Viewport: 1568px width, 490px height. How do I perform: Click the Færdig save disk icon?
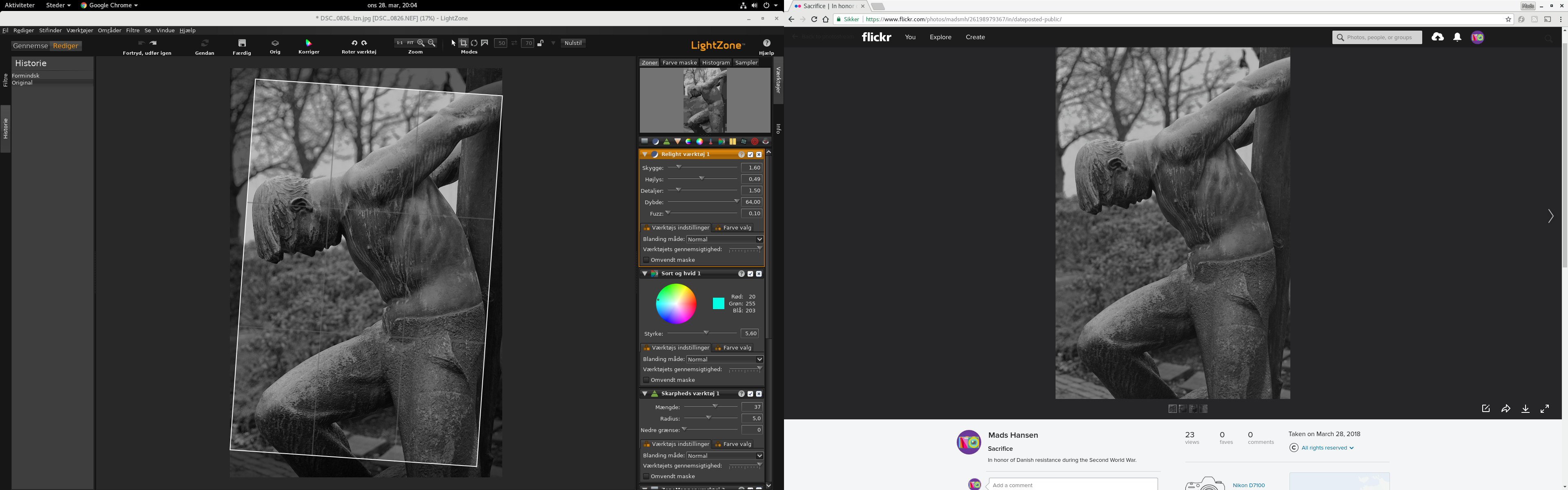click(x=242, y=43)
